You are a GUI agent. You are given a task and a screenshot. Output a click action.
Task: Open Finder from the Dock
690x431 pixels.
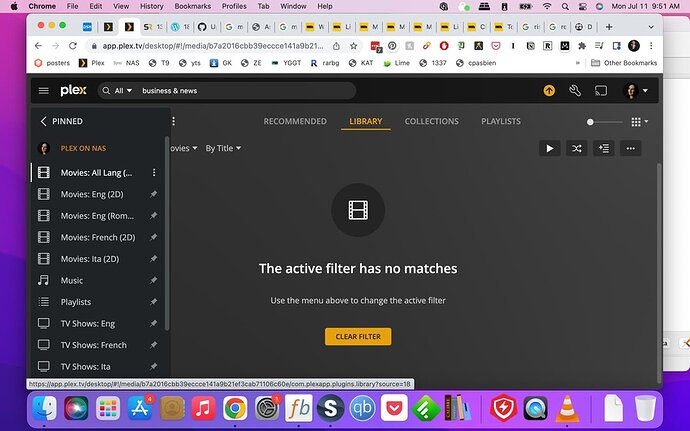pyautogui.click(x=44, y=408)
